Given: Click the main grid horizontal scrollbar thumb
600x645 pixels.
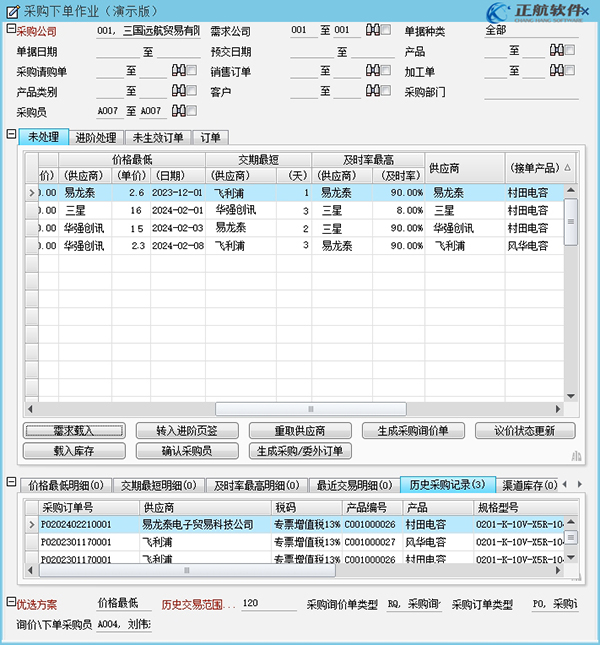Looking at the screenshot, I should (x=311, y=409).
